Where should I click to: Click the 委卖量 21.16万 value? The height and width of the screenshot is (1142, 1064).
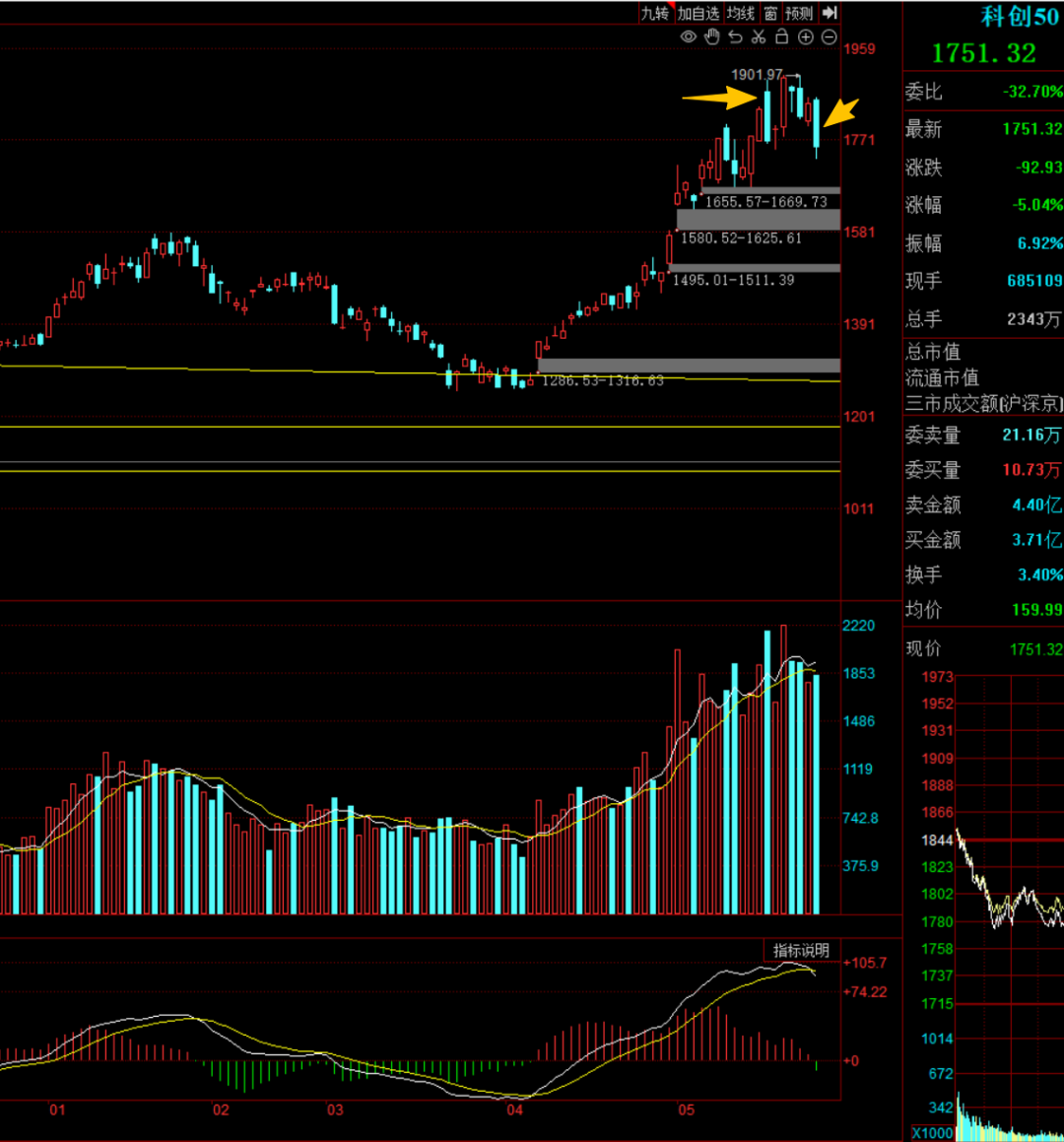[x=1031, y=435]
